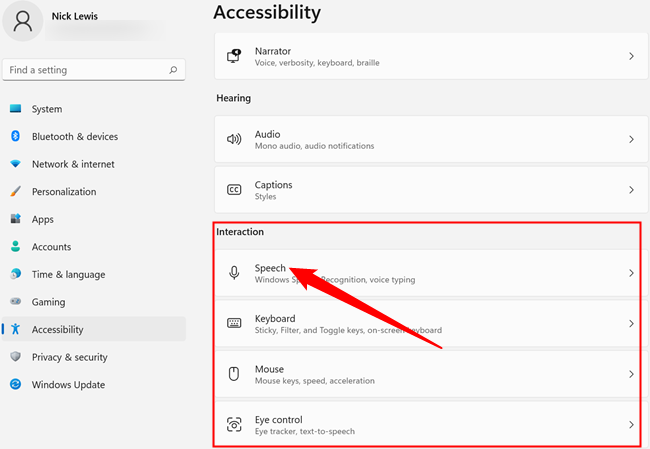Select Network & internet
Viewport: 650px width, 449px height.
tap(94, 164)
